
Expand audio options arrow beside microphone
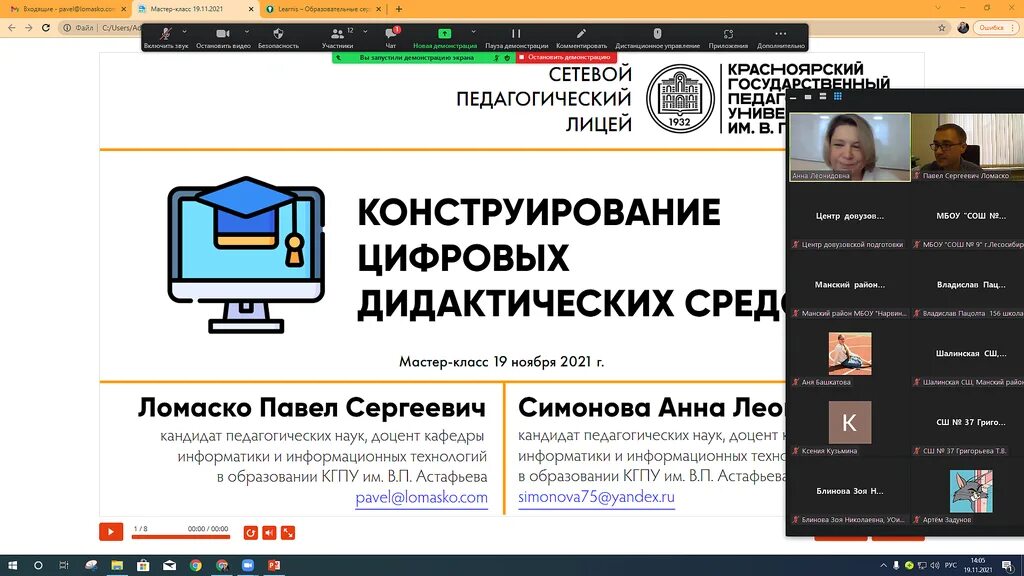(184, 31)
